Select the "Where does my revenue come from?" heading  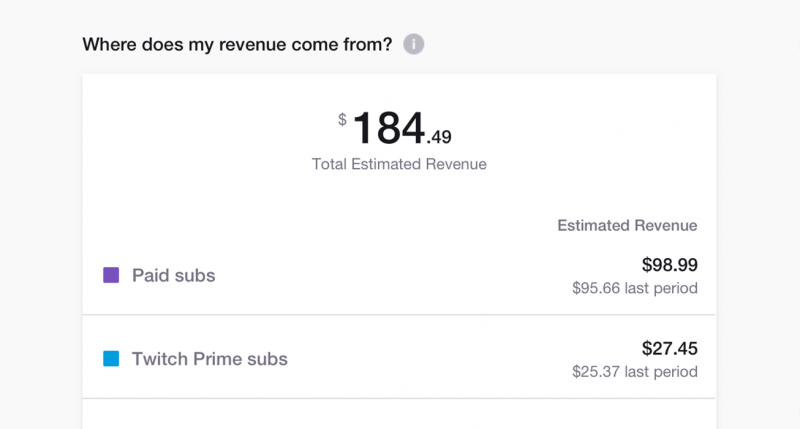pyautogui.click(x=236, y=45)
